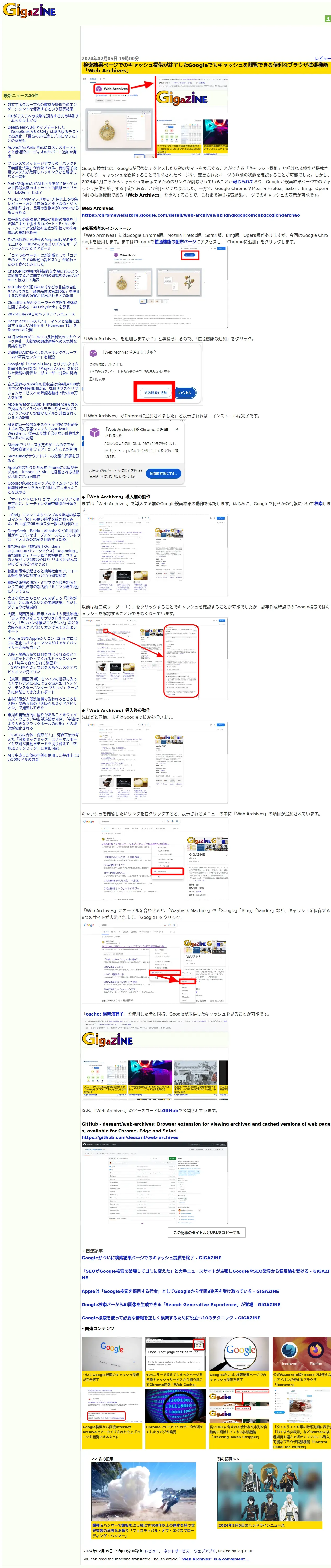This screenshot has height=1568, width=331.
Task: Open the Google cache ends thumbnail card with Google logo
Action: click(112, 1362)
